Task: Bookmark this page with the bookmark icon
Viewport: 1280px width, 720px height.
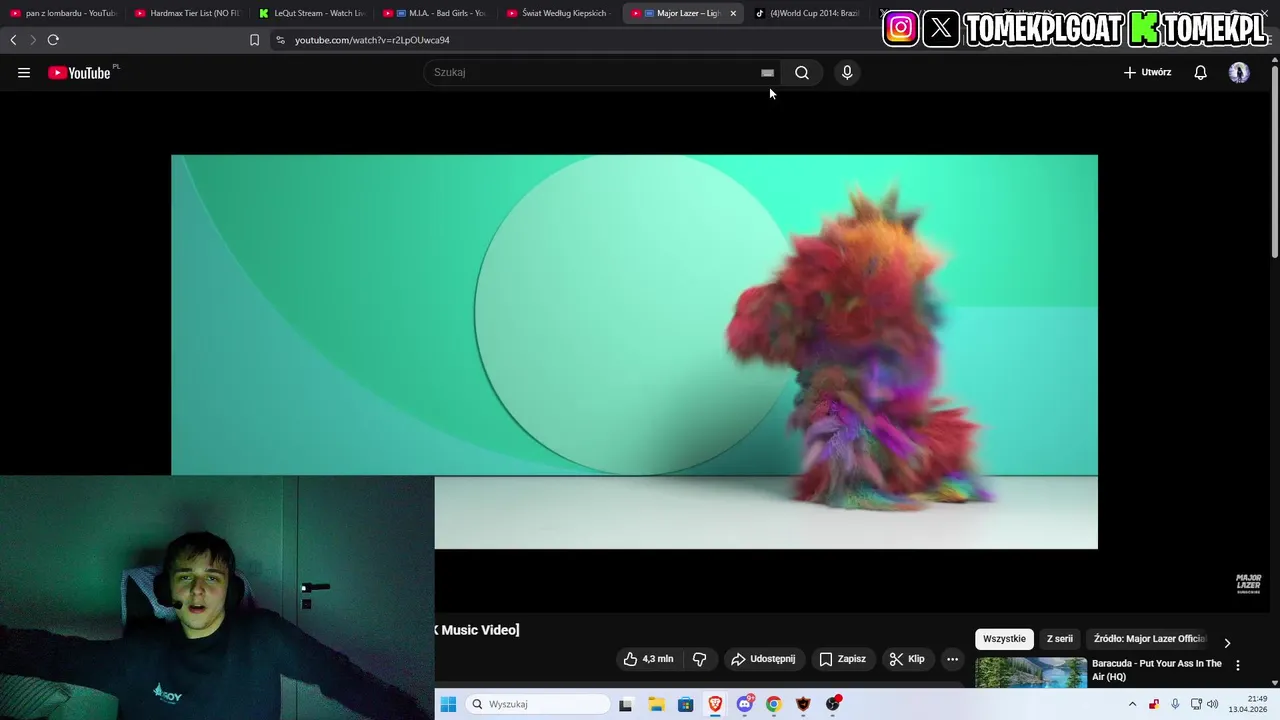Action: pyautogui.click(x=254, y=40)
